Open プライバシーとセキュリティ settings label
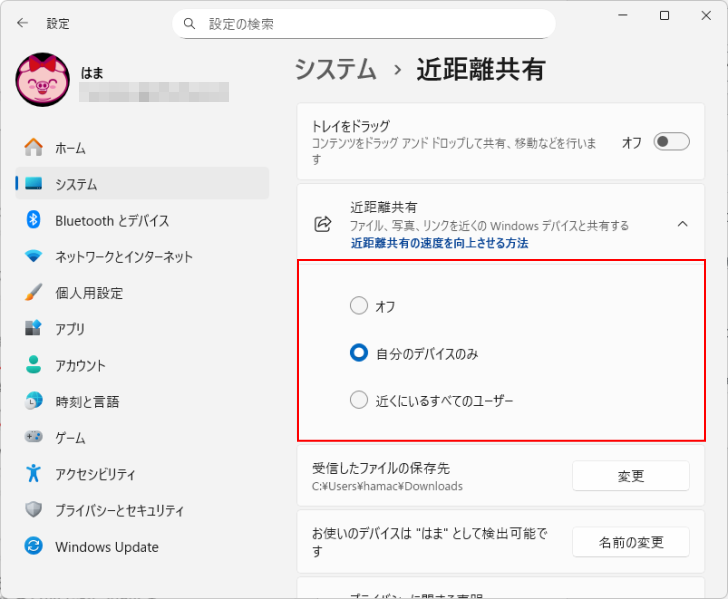This screenshot has width=728, height=599. coord(120,510)
